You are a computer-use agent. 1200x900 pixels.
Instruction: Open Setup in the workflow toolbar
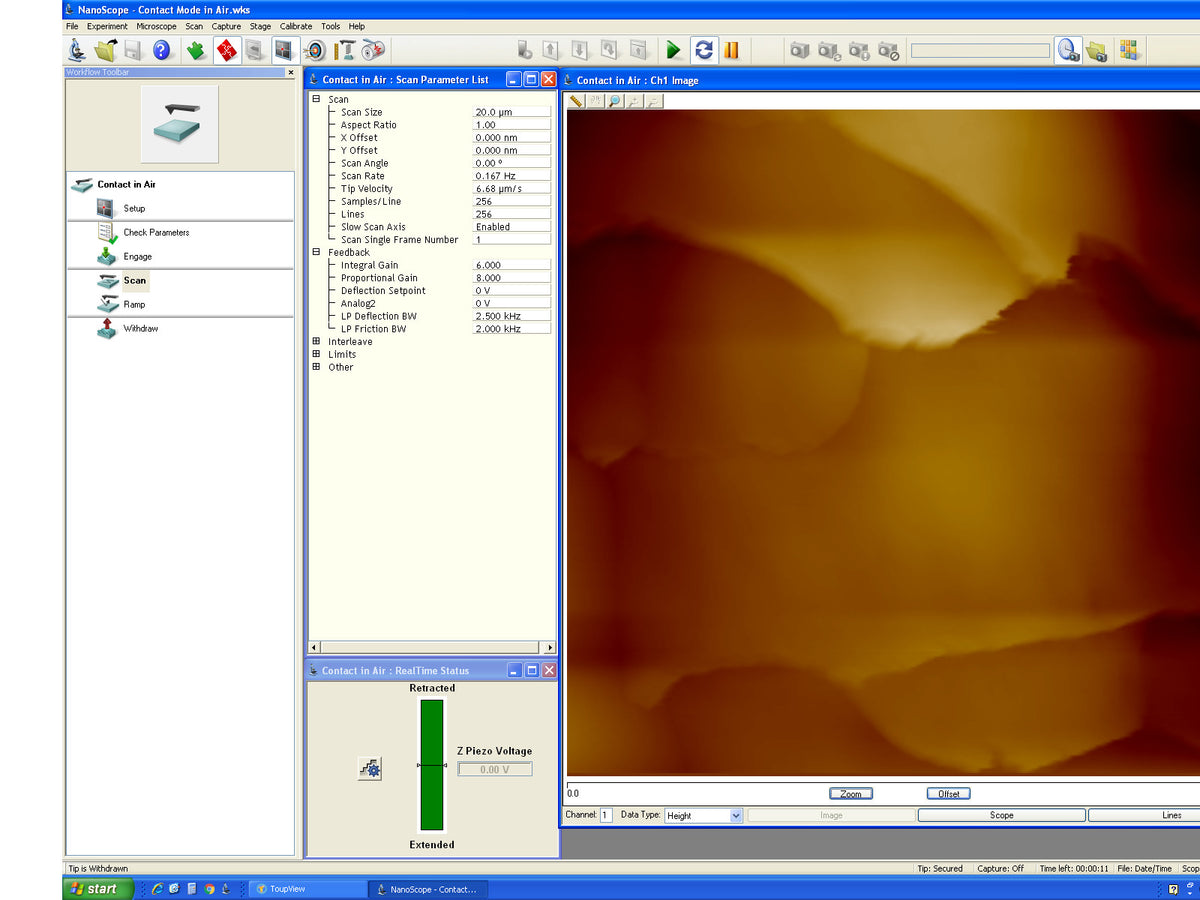(134, 208)
